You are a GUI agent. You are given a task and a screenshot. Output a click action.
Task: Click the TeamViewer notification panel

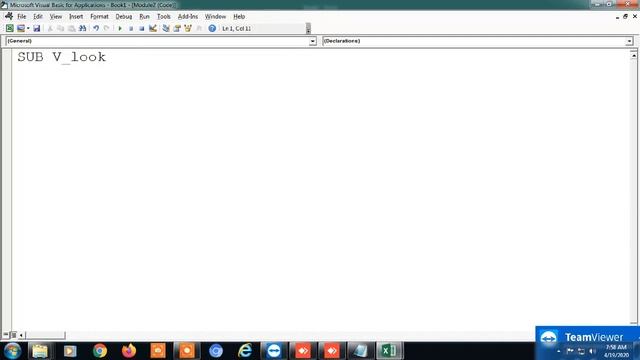[587, 337]
